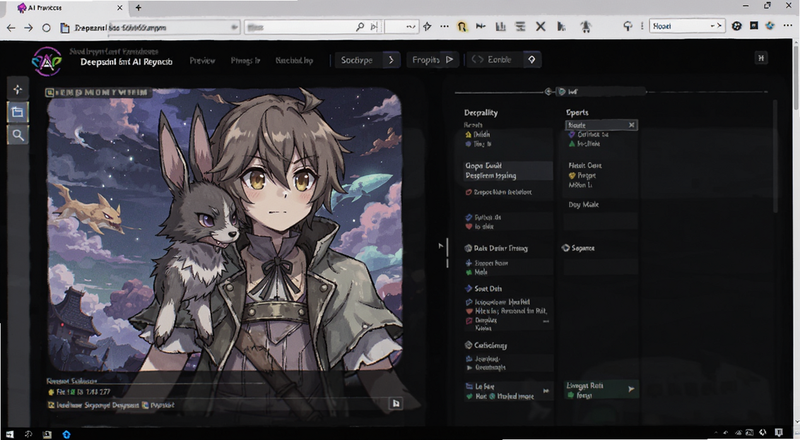Click the X-shaped toolbar icon in browser bar
The width and height of the screenshot is (800, 440).
[540, 27]
